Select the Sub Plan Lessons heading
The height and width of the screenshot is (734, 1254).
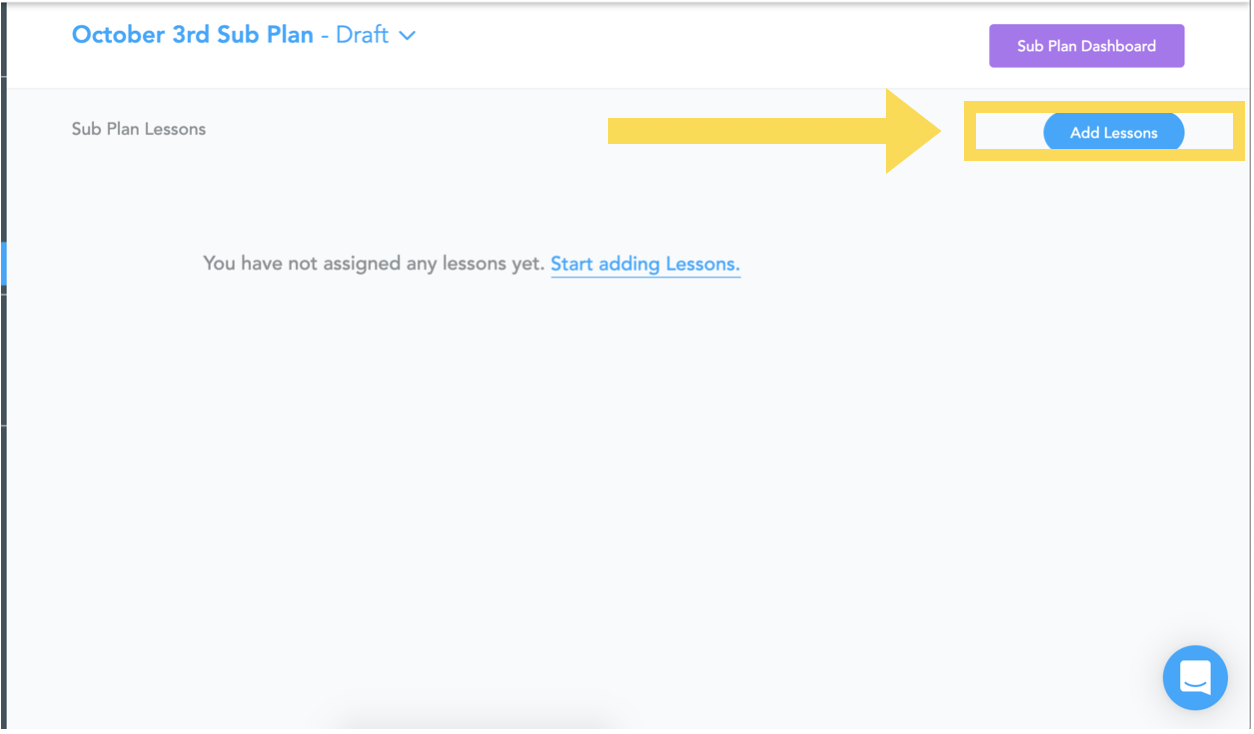(139, 129)
